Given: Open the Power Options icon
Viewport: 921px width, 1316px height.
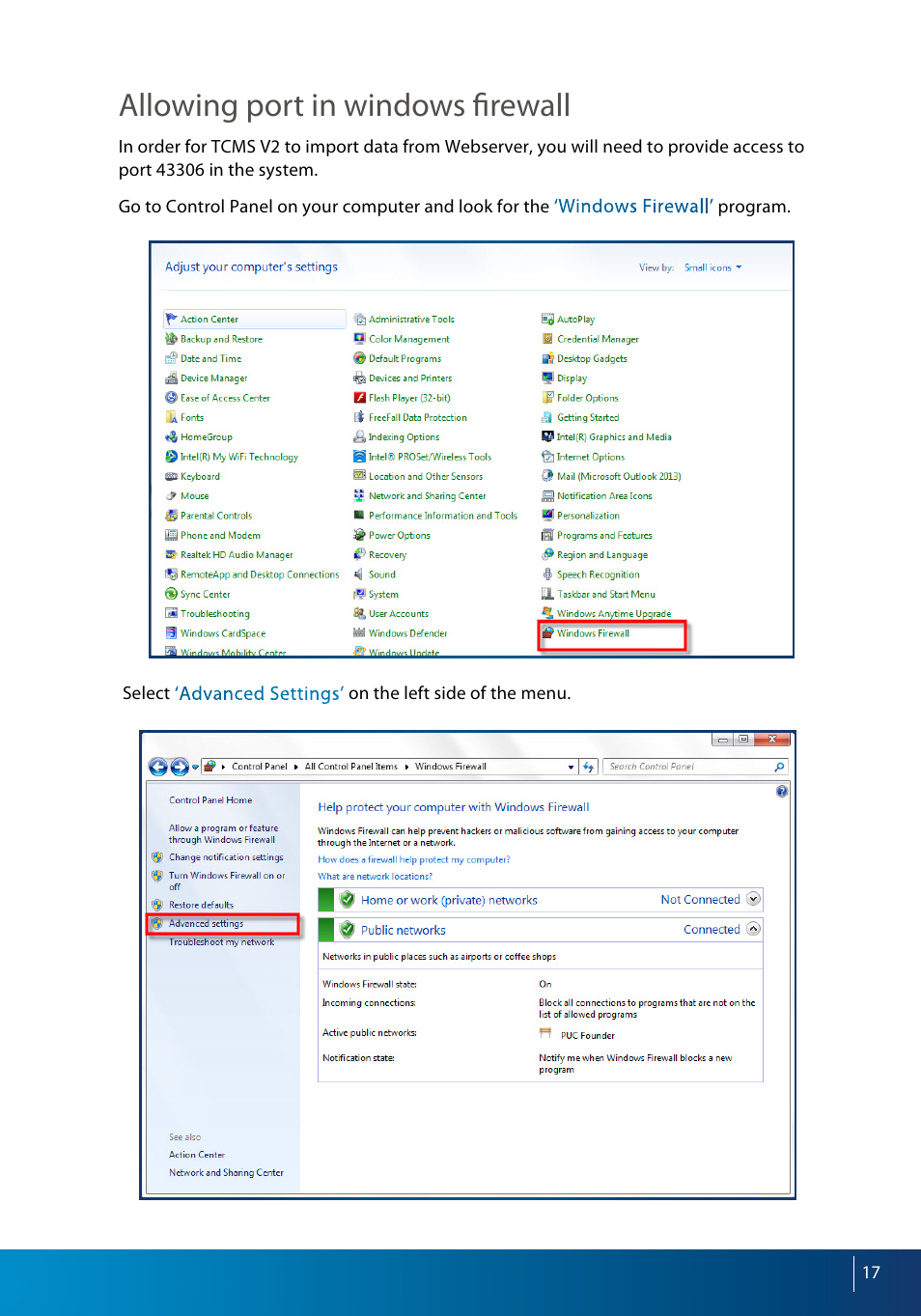Looking at the screenshot, I should click(359, 535).
